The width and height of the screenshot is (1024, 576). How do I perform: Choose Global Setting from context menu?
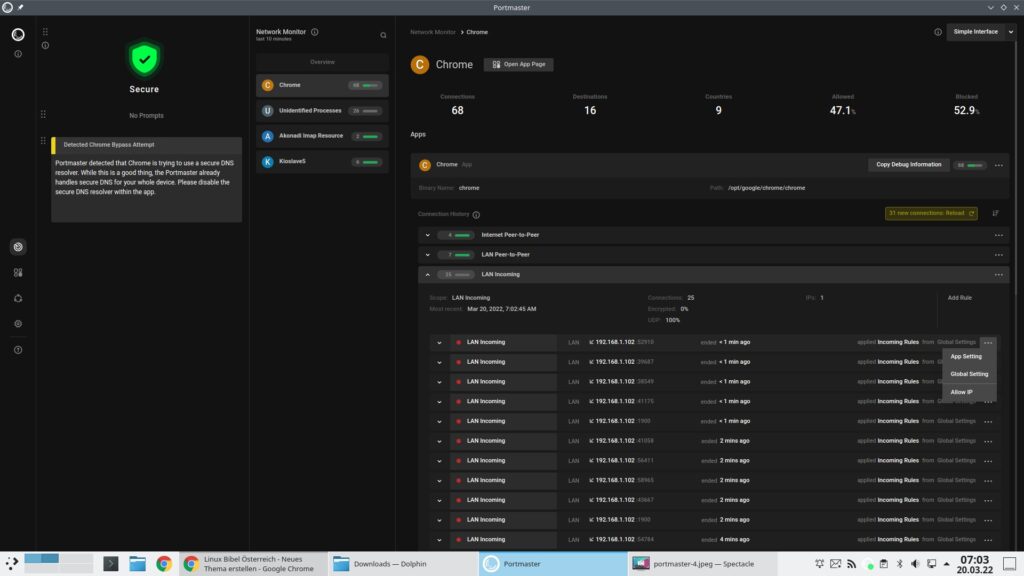969,374
